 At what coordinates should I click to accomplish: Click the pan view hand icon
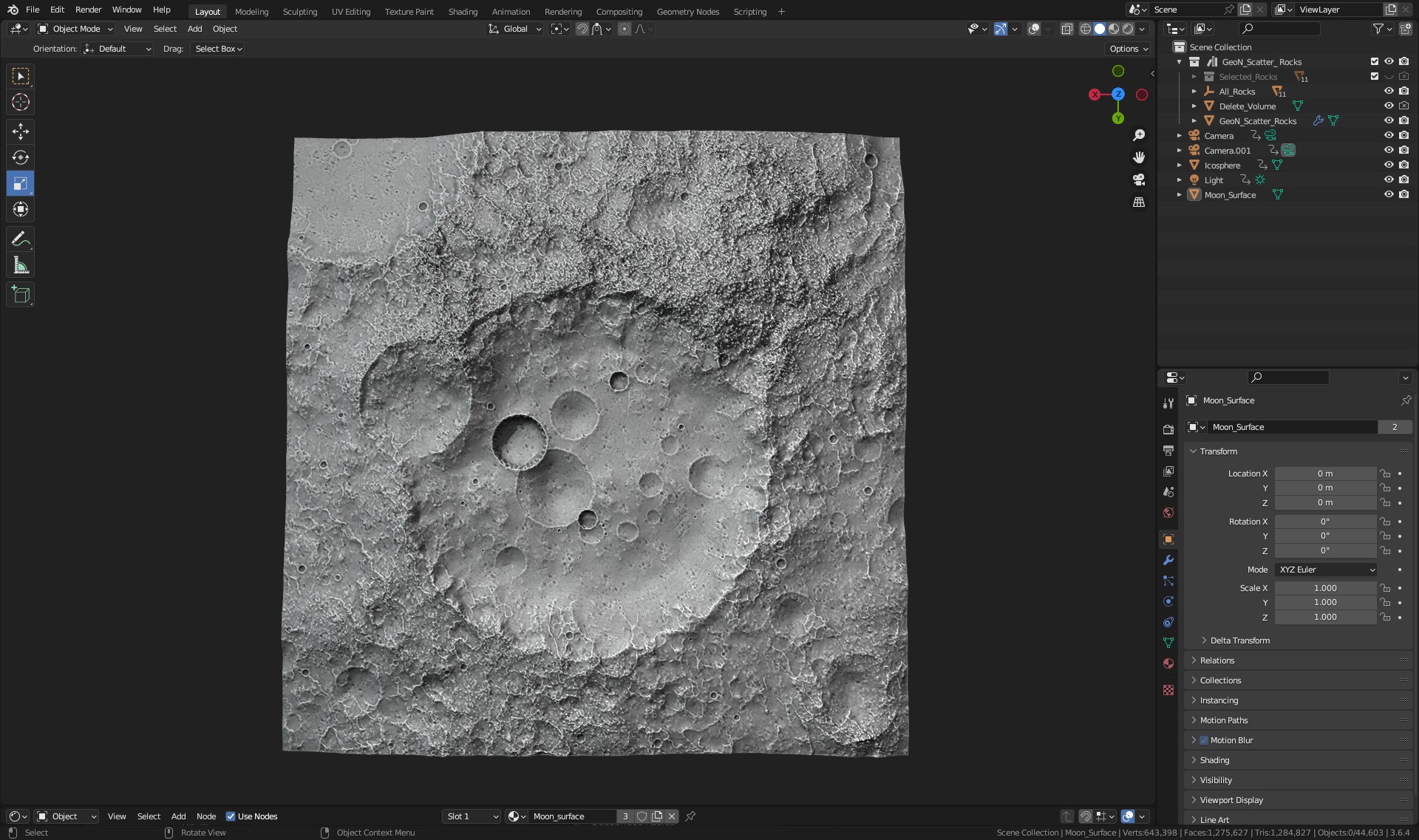[x=1139, y=157]
